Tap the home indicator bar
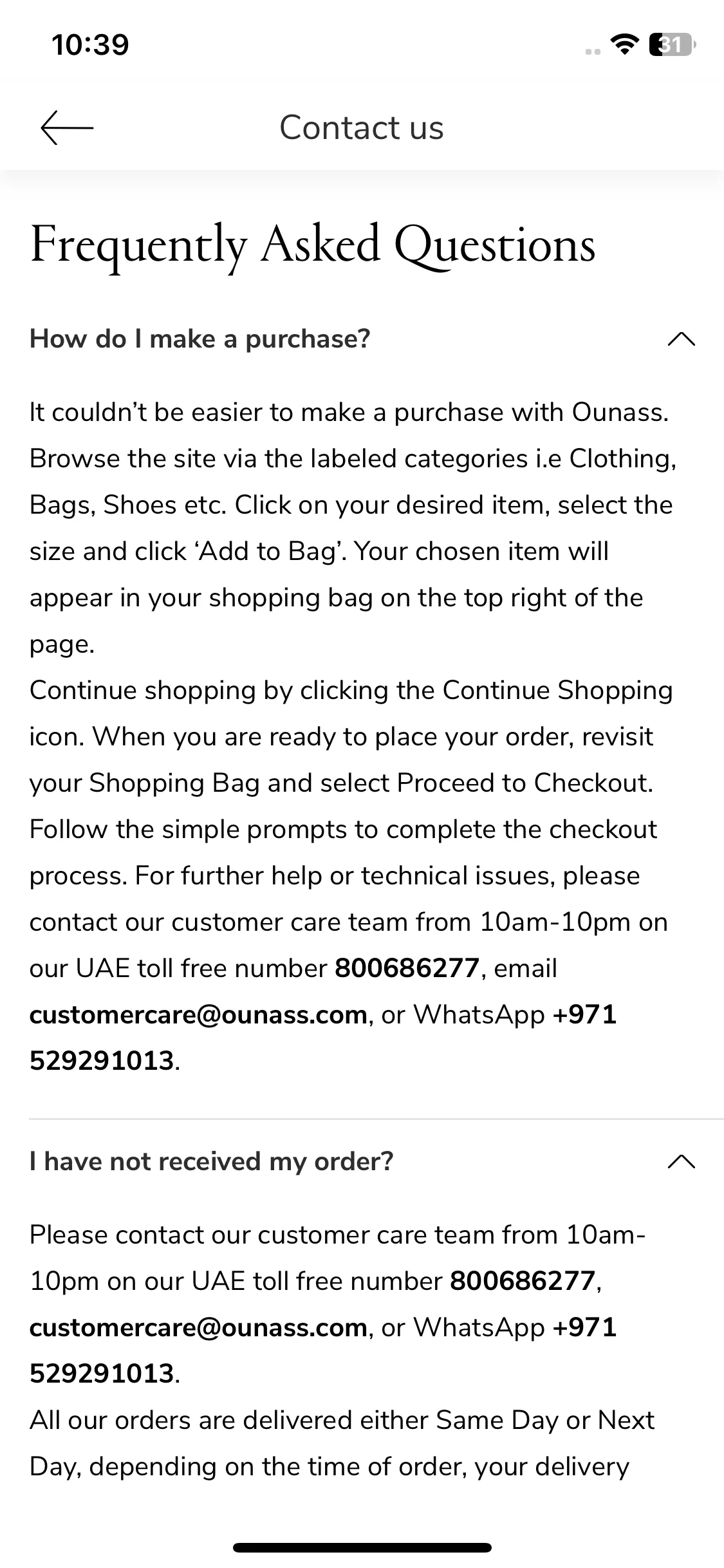 [362, 1547]
